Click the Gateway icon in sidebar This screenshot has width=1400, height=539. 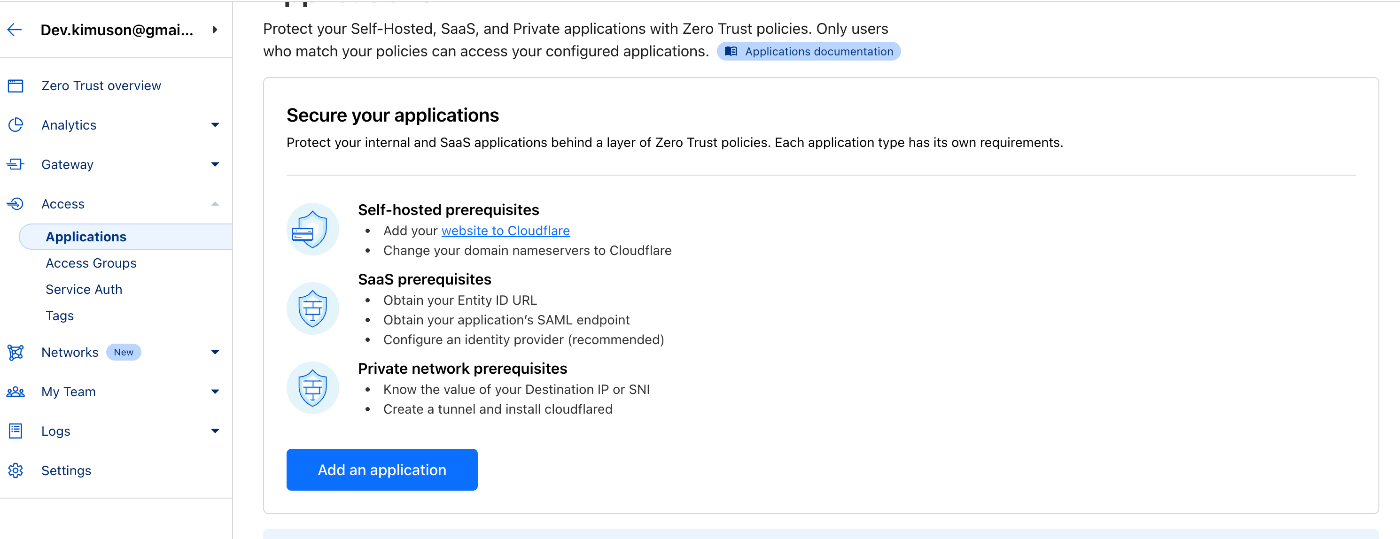[15, 164]
